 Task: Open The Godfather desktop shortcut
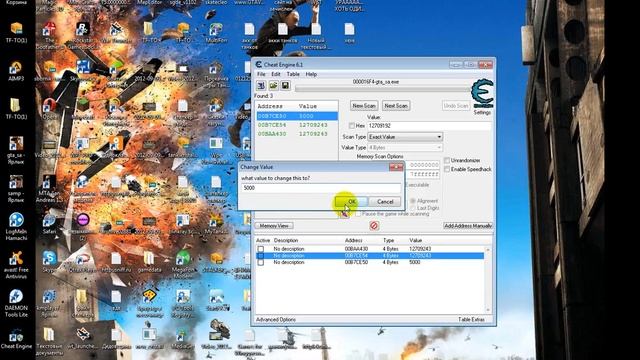click(x=49, y=35)
